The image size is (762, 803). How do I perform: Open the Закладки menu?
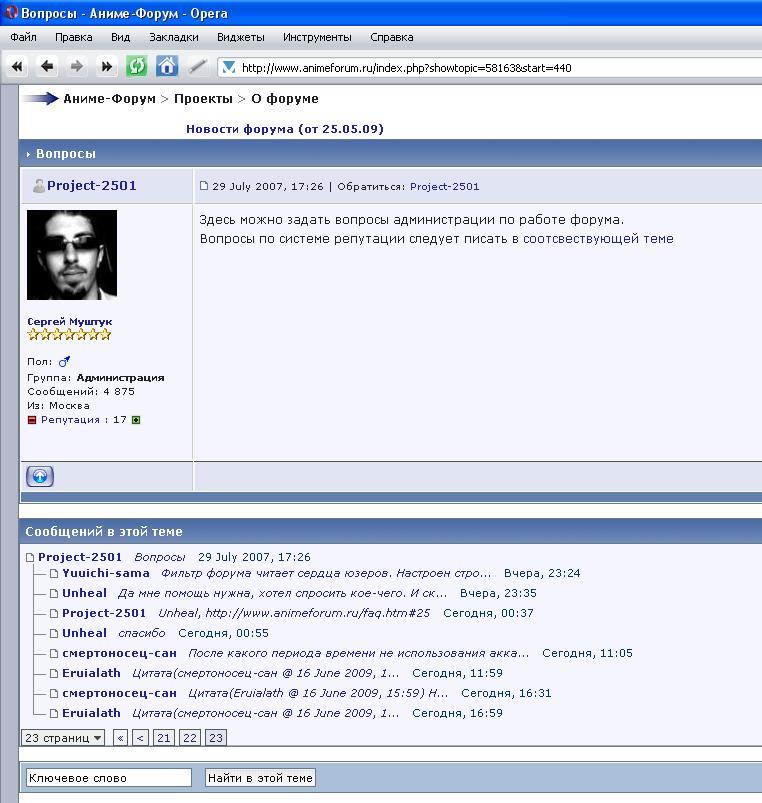(x=174, y=37)
